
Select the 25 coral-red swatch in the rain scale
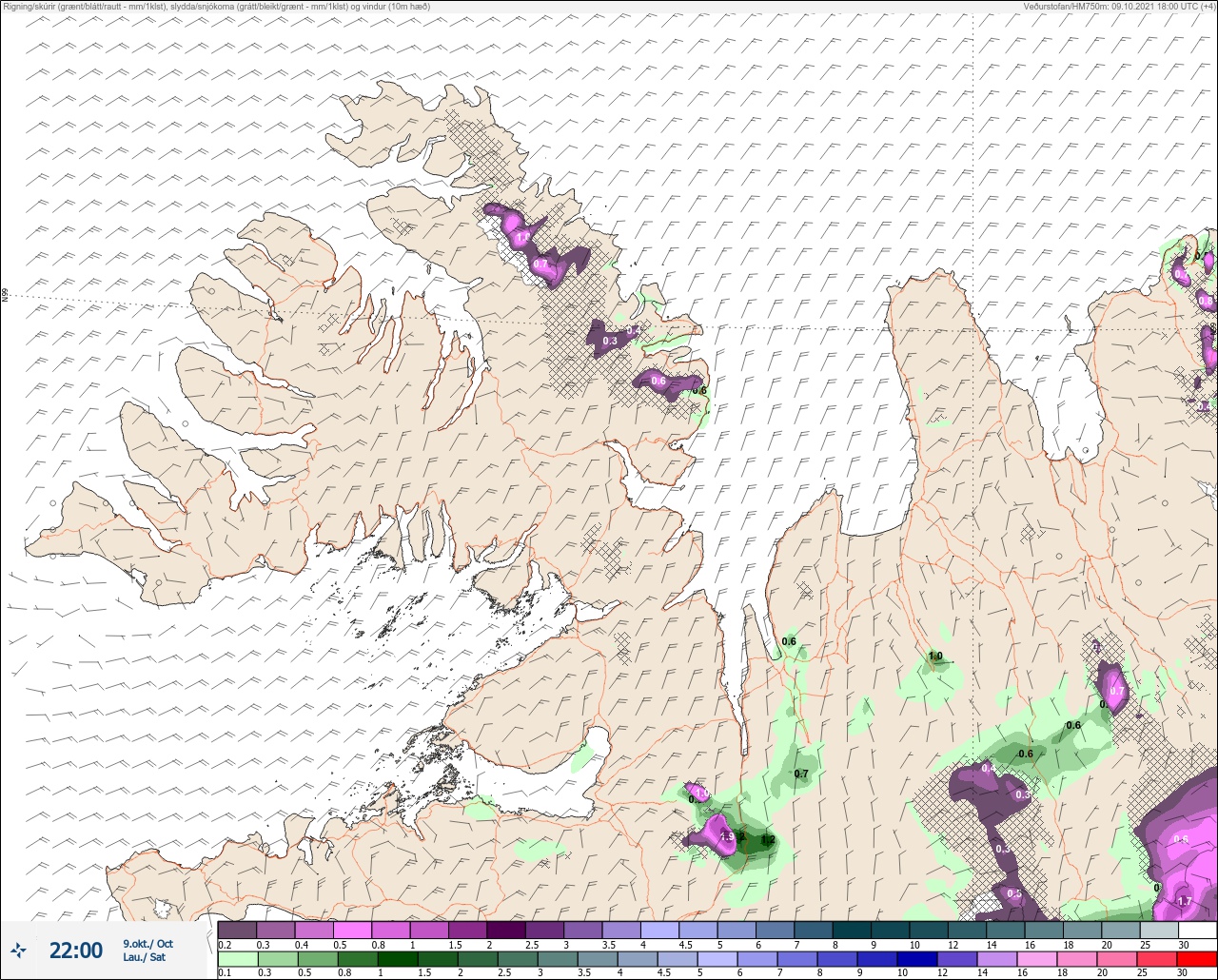pos(1156,959)
